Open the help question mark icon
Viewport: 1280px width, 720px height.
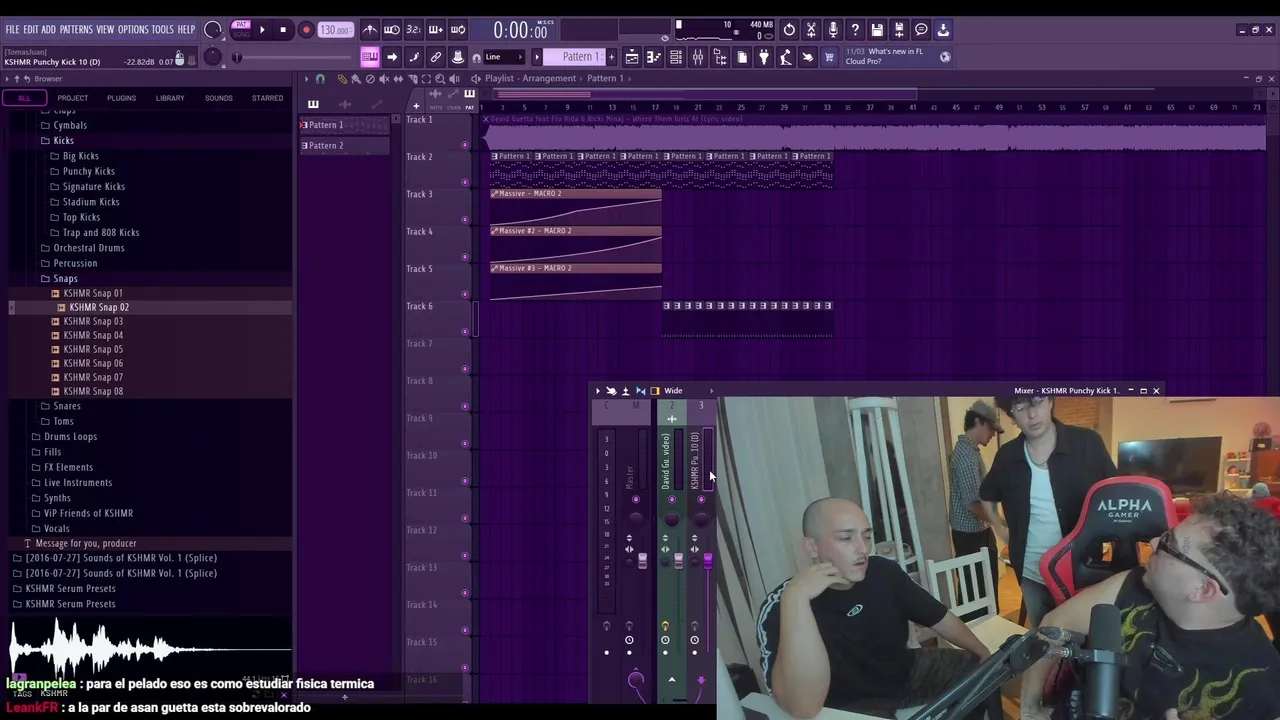pyautogui.click(x=855, y=30)
